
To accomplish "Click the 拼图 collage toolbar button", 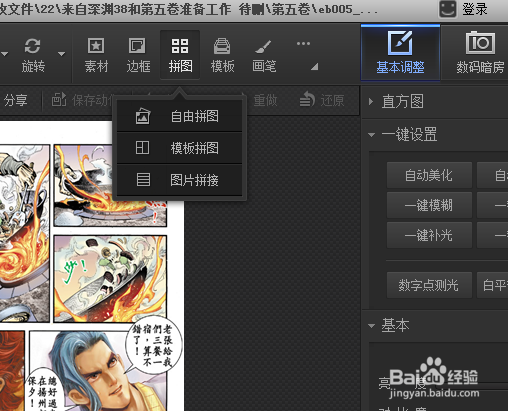I will tap(180, 55).
